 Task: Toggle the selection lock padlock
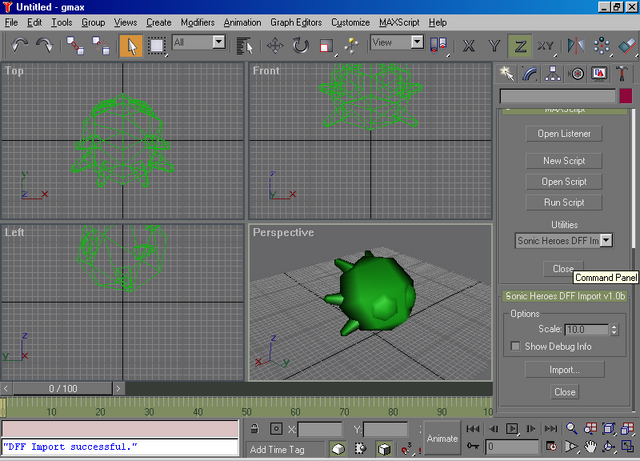255,429
